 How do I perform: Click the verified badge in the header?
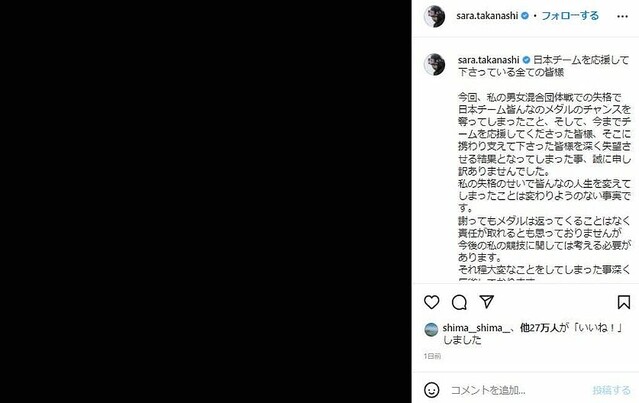(525, 16)
